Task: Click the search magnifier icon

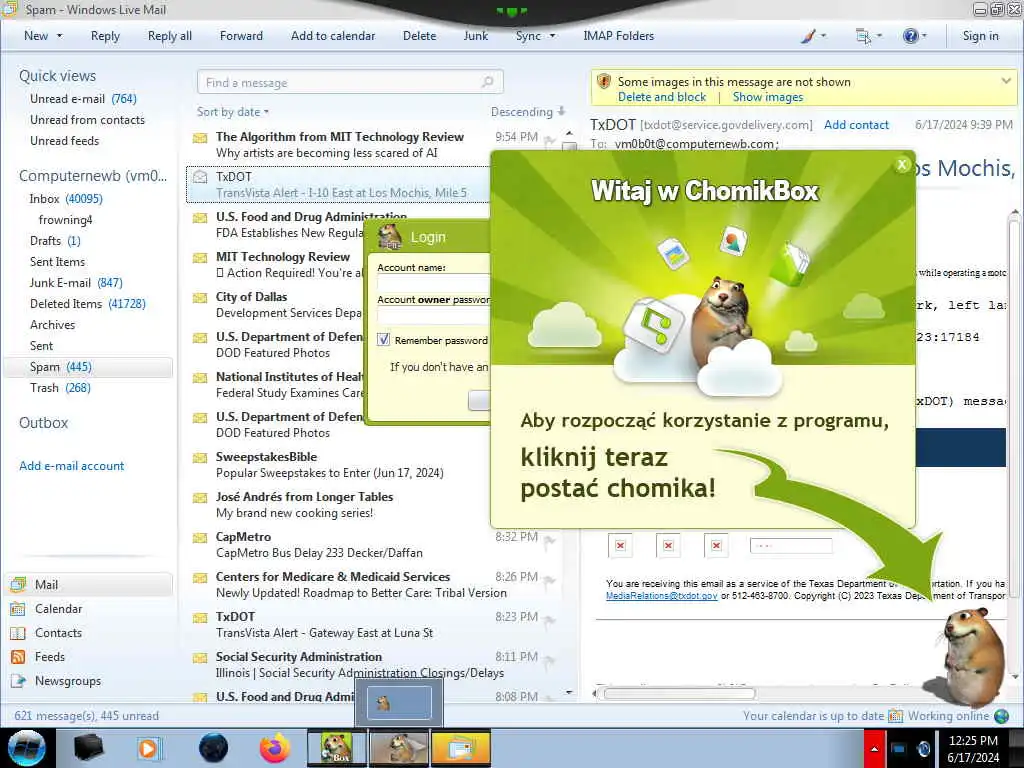Action: click(488, 82)
